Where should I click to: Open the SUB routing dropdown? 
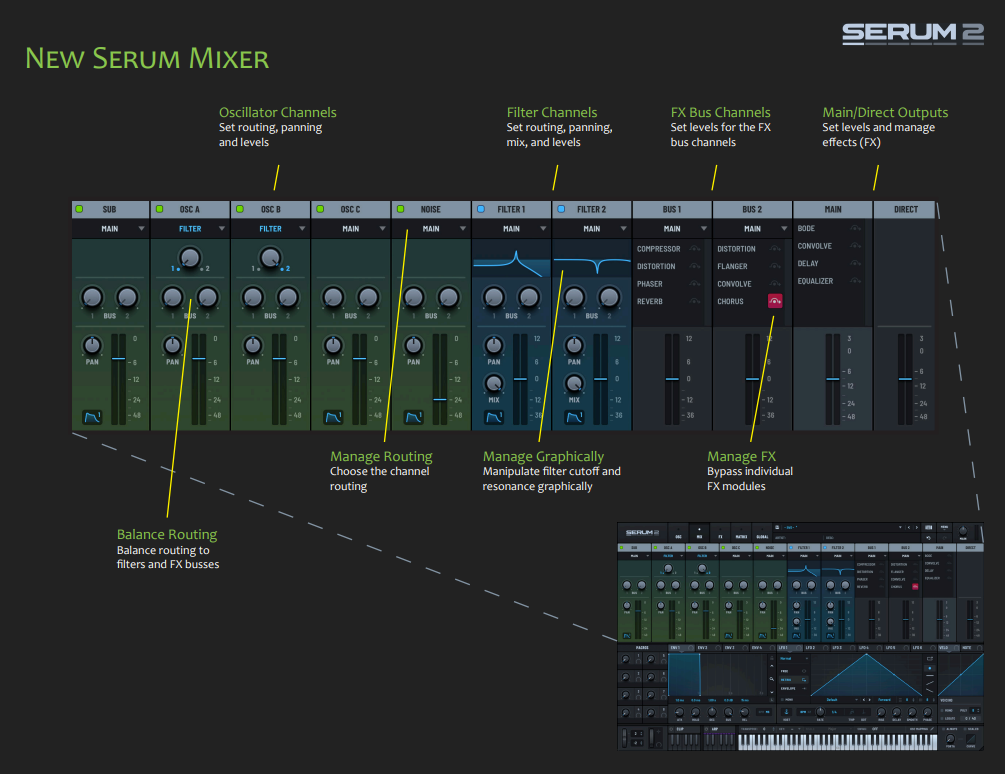(110, 229)
